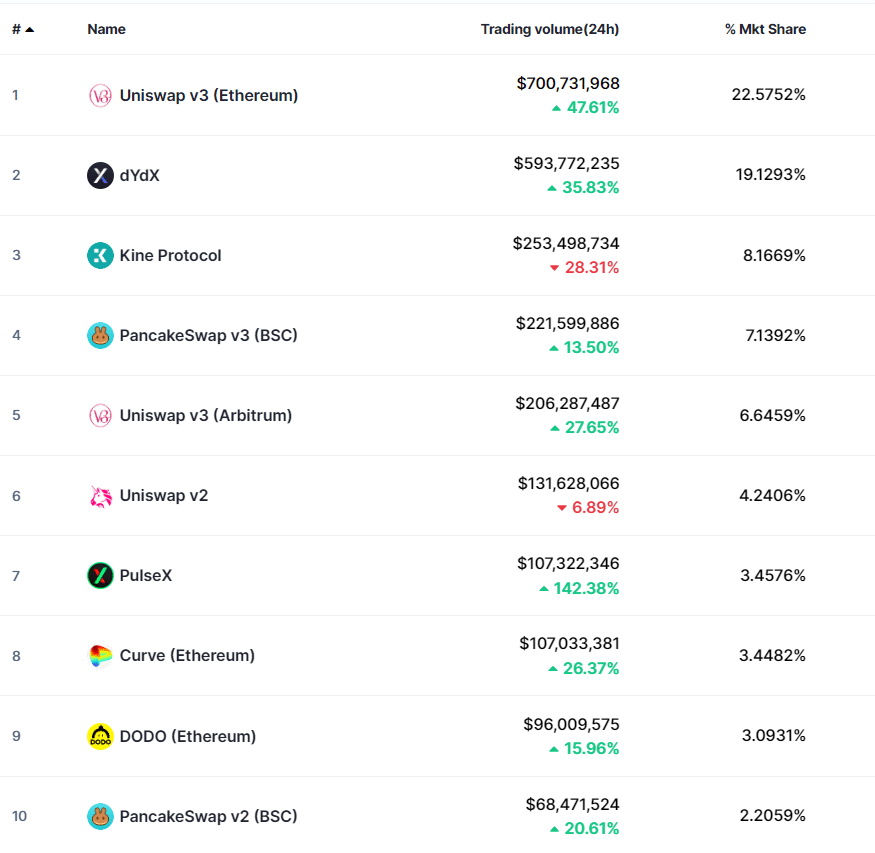Select the $107,322,346 trading volume value
This screenshot has width=875, height=853.
(x=568, y=563)
